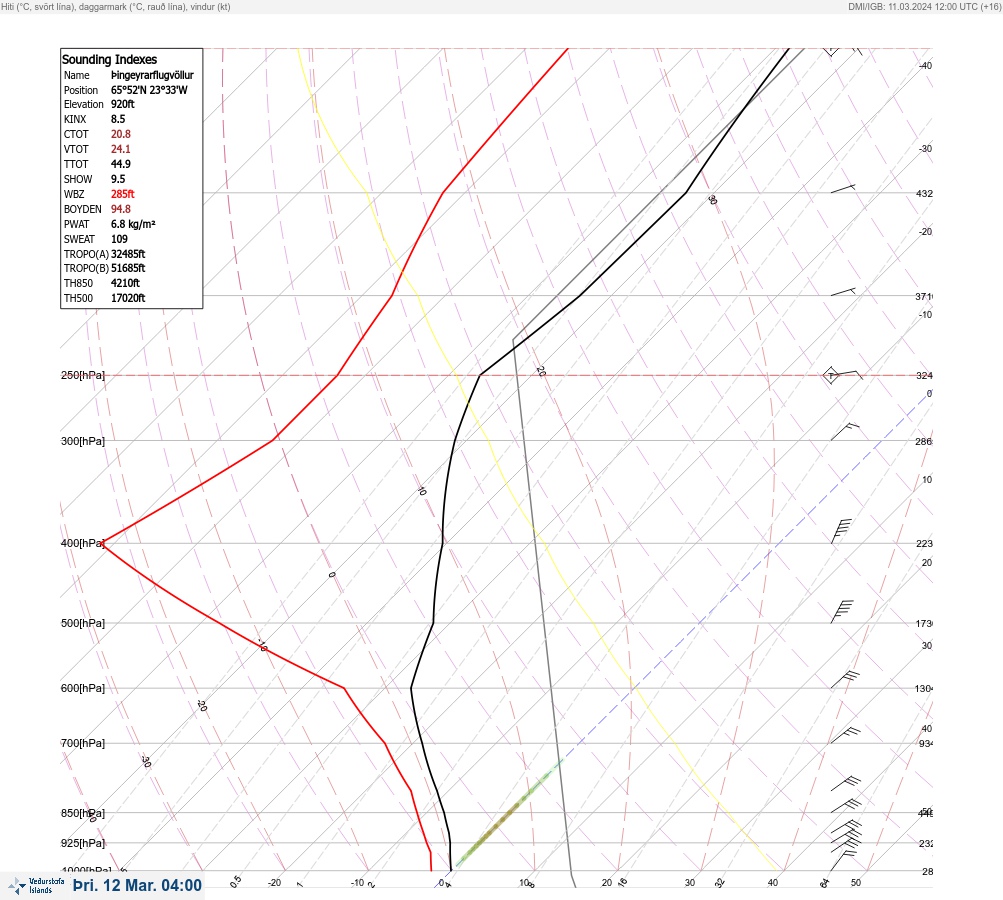Click the 925[hPa] pressure level label
The height and width of the screenshot is (900, 1003).
click(83, 843)
